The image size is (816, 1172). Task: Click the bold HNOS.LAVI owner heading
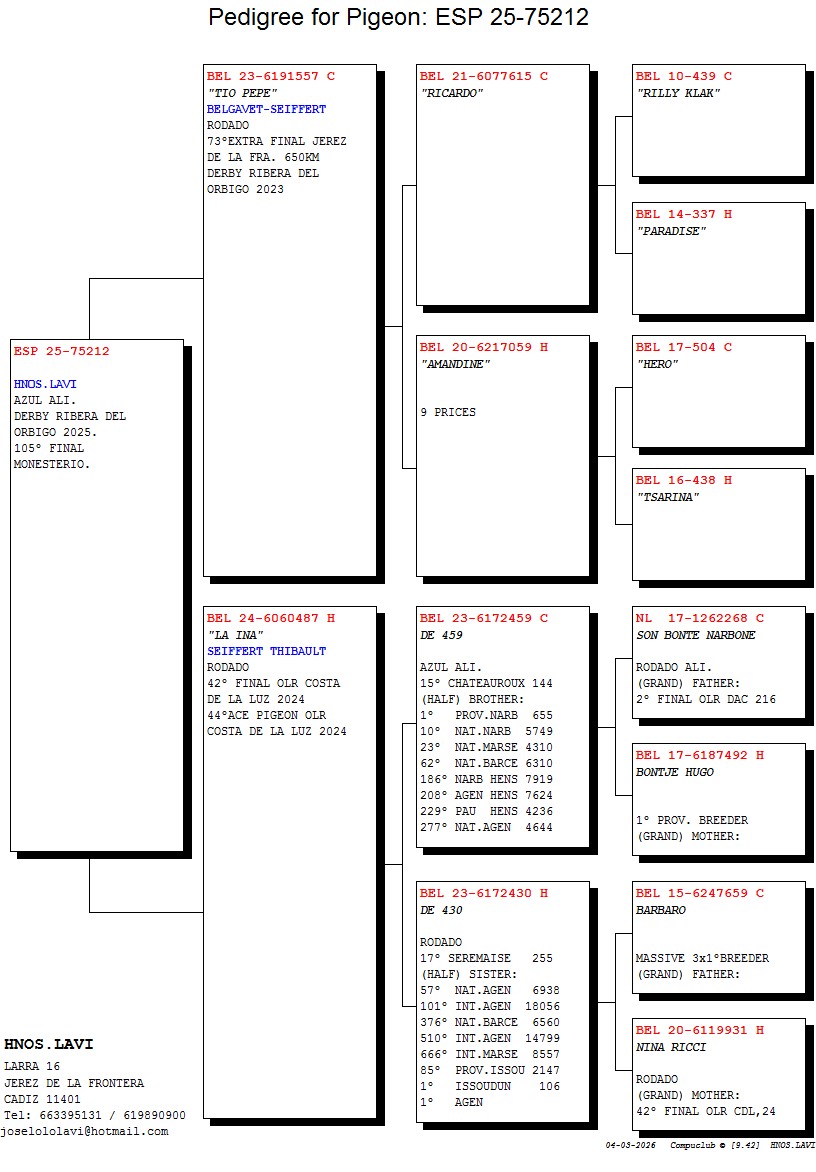48,1045
